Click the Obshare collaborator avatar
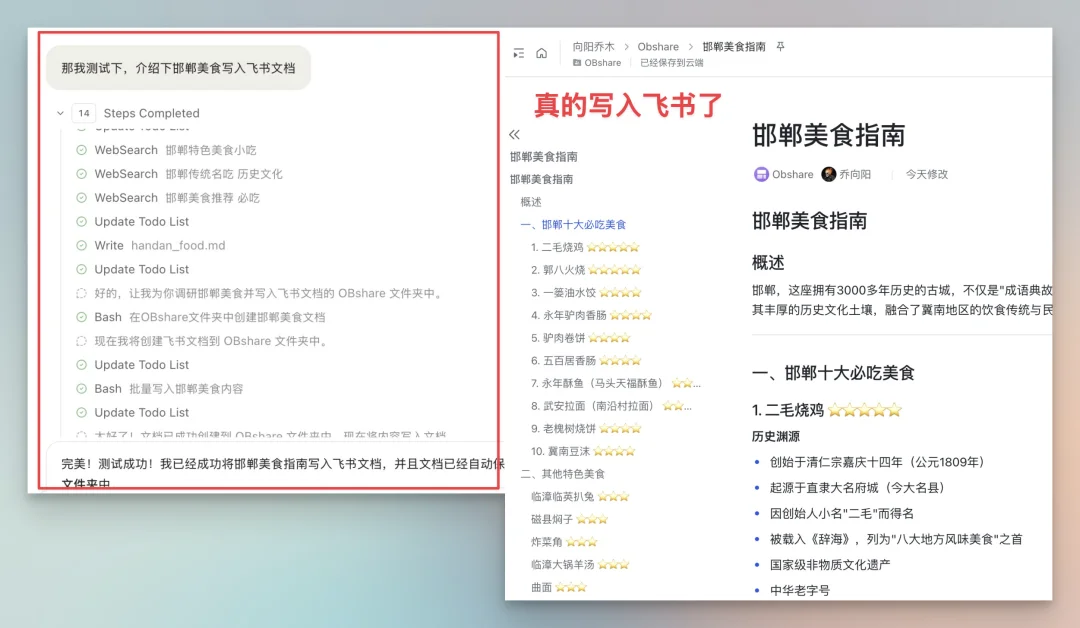This screenshot has width=1080, height=628. tap(760, 173)
